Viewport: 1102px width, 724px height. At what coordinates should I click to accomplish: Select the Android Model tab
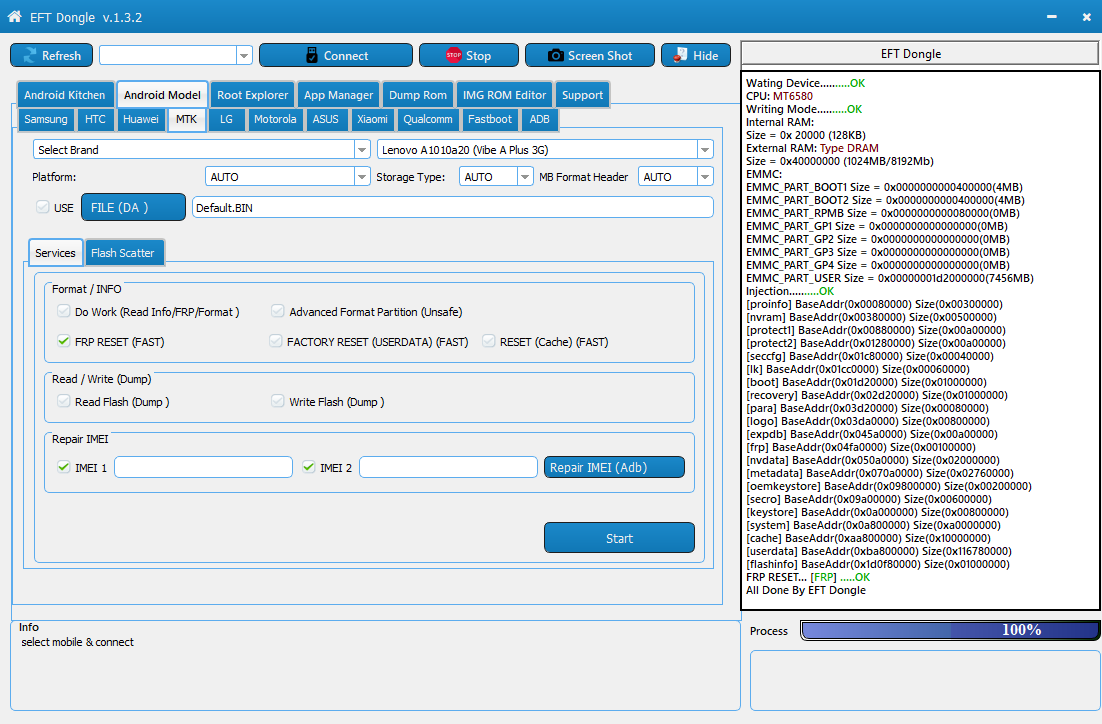[x=162, y=95]
